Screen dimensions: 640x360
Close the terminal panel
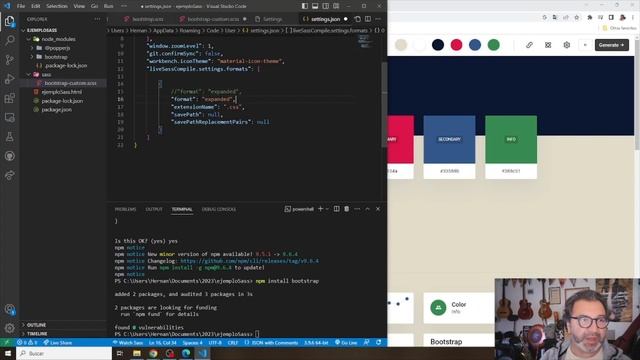(378, 209)
